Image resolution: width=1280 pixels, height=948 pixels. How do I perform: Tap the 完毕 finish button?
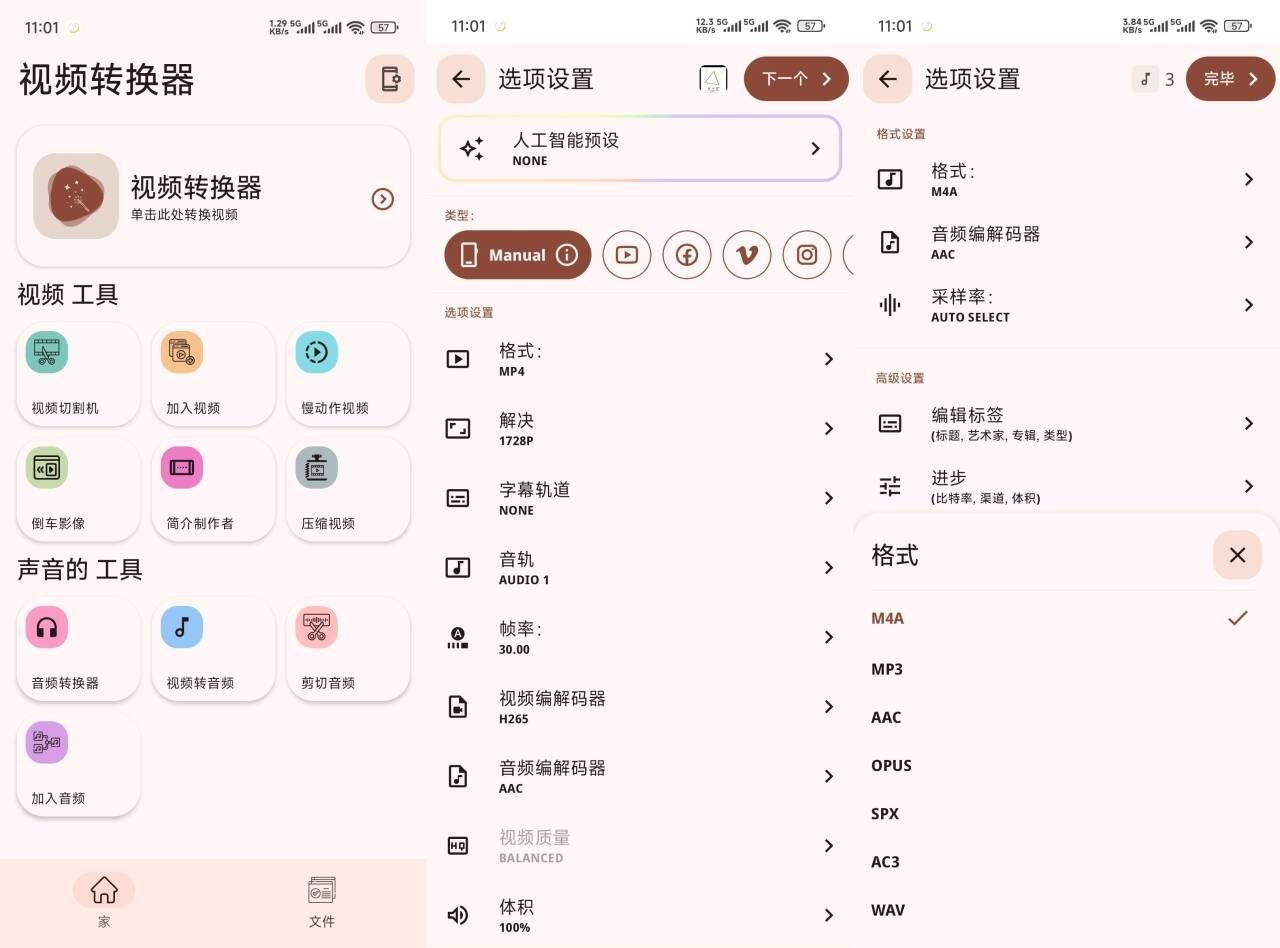point(1229,78)
